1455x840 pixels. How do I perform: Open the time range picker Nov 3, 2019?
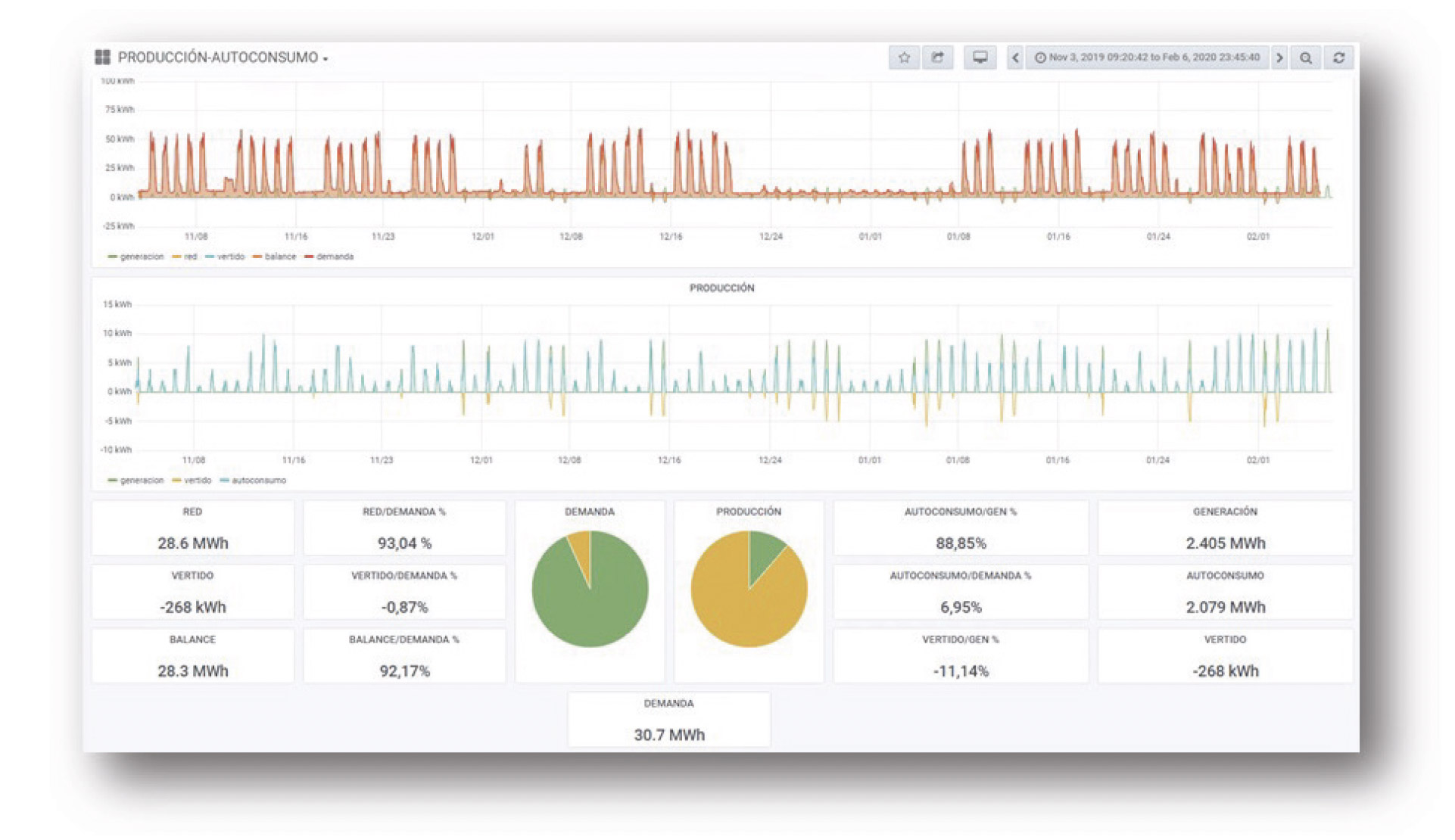[x=1147, y=58]
